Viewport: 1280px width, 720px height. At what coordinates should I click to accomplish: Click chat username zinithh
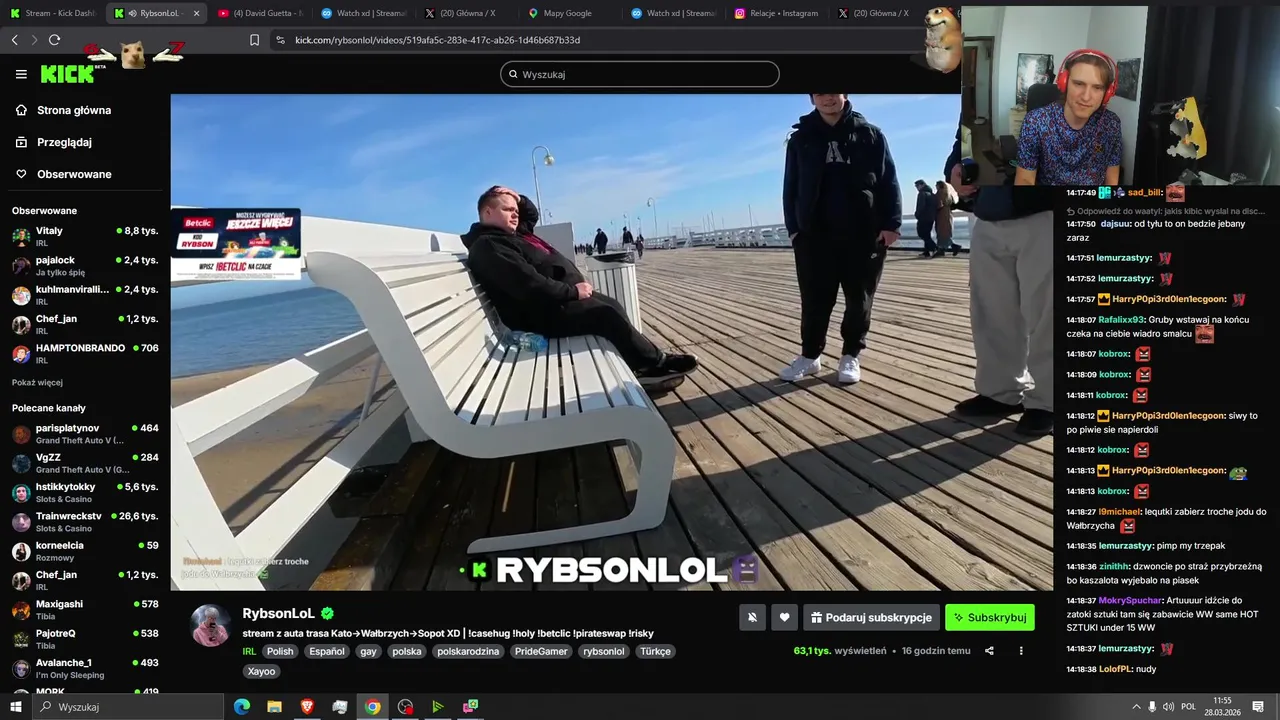[1114, 566]
